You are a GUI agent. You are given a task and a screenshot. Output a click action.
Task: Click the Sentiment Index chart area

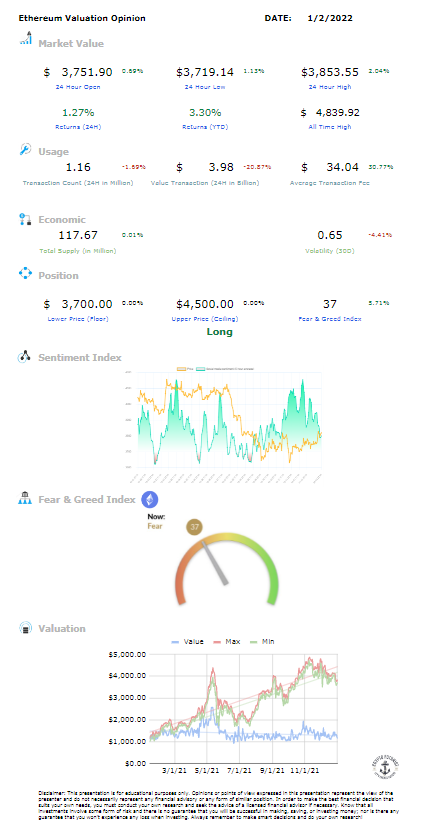[x=229, y=421]
